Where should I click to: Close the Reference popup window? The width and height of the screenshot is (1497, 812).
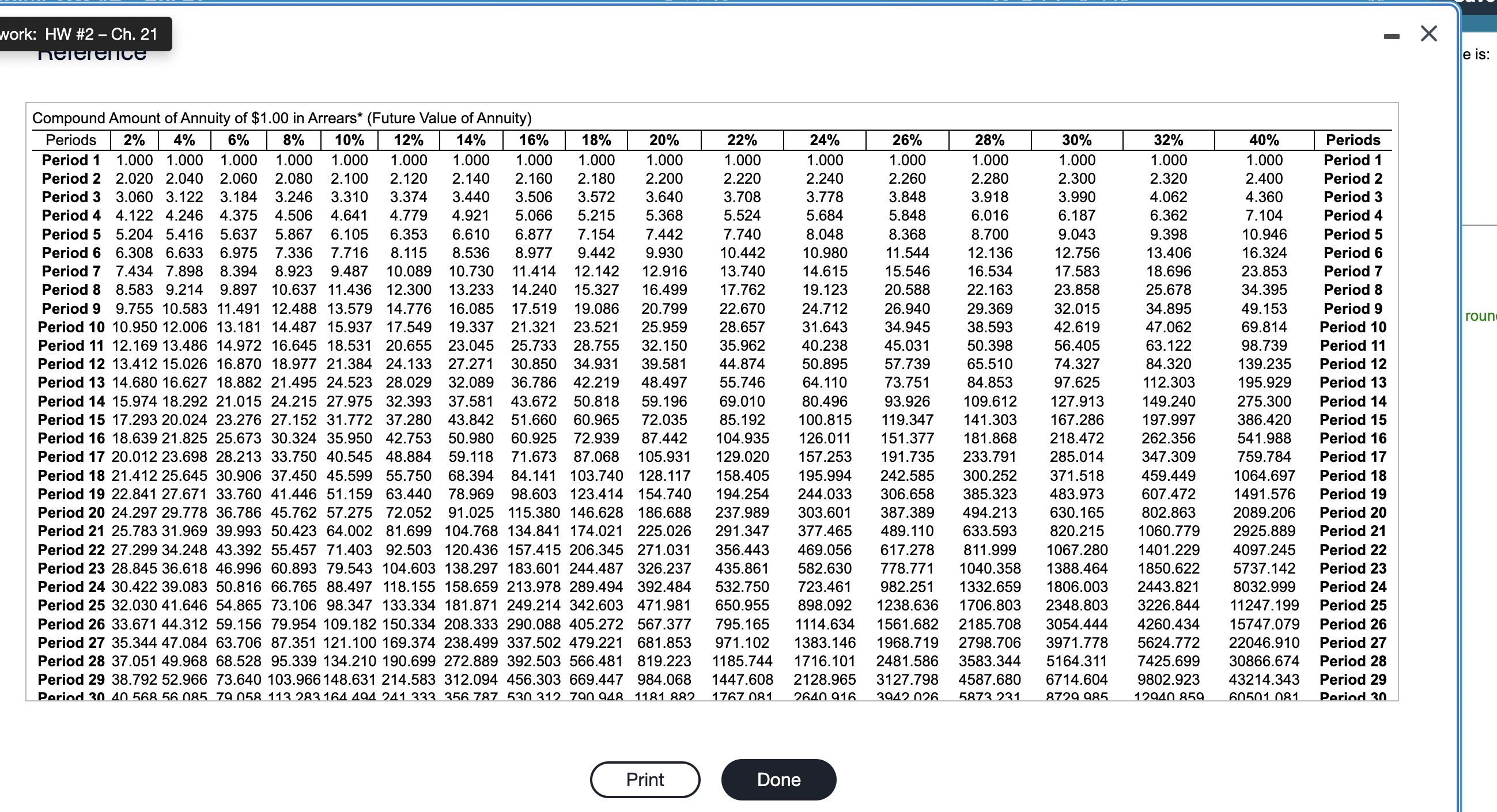tap(1430, 33)
